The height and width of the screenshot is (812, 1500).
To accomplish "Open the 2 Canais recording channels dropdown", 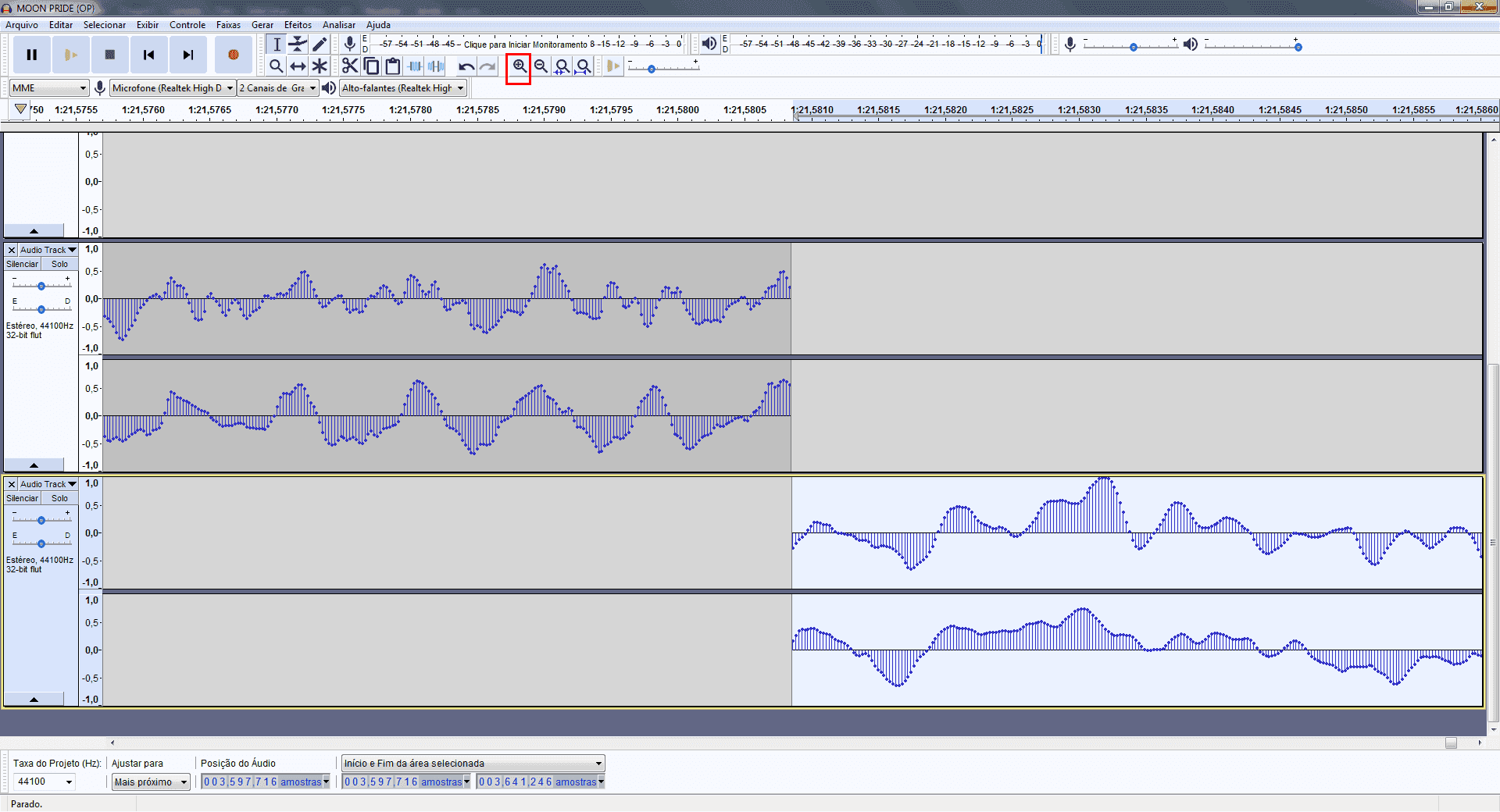I will pyautogui.click(x=278, y=88).
